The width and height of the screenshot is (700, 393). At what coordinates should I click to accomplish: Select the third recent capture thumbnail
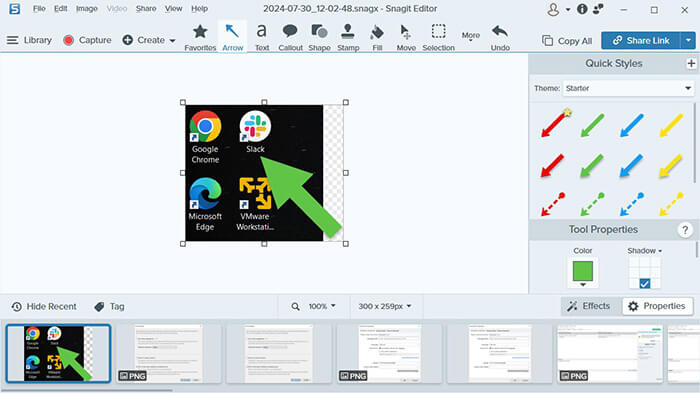[x=279, y=354]
